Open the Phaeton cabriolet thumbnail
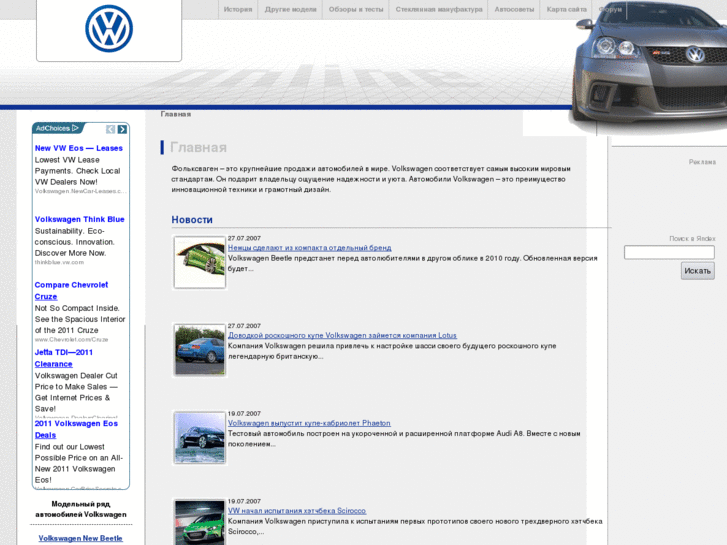 pyautogui.click(x=199, y=437)
